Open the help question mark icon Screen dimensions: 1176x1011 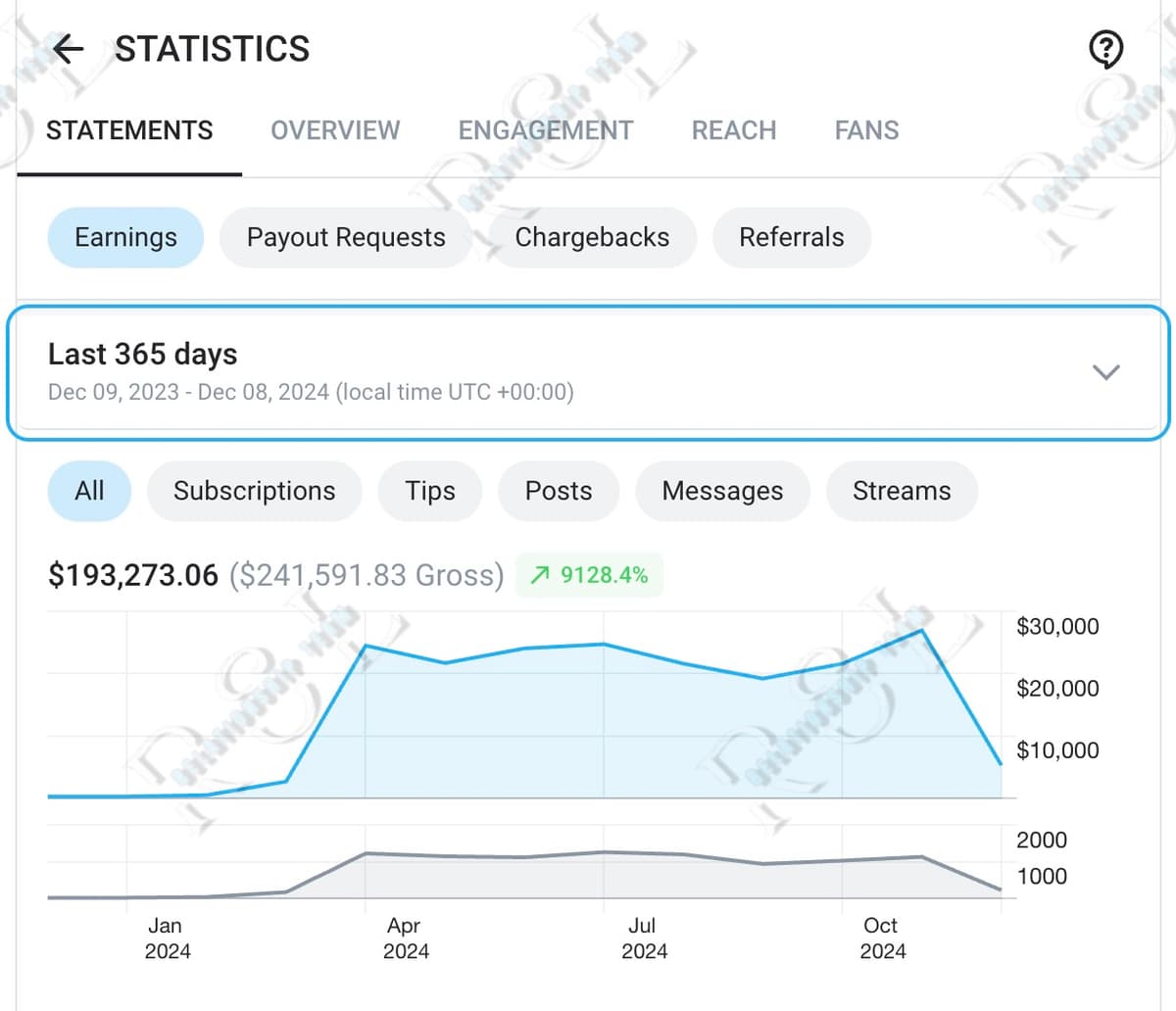tap(1106, 48)
